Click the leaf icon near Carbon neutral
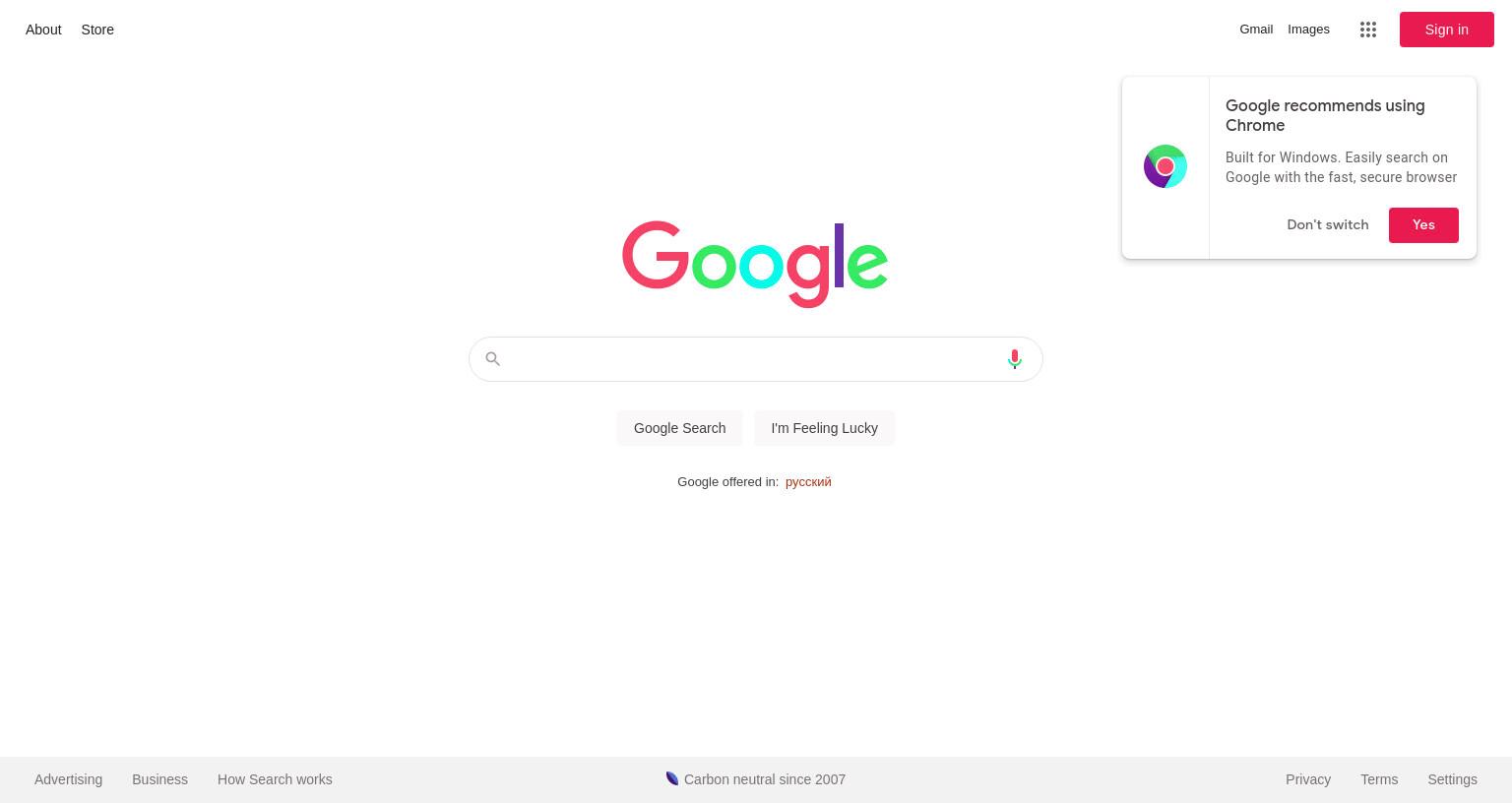 point(672,778)
